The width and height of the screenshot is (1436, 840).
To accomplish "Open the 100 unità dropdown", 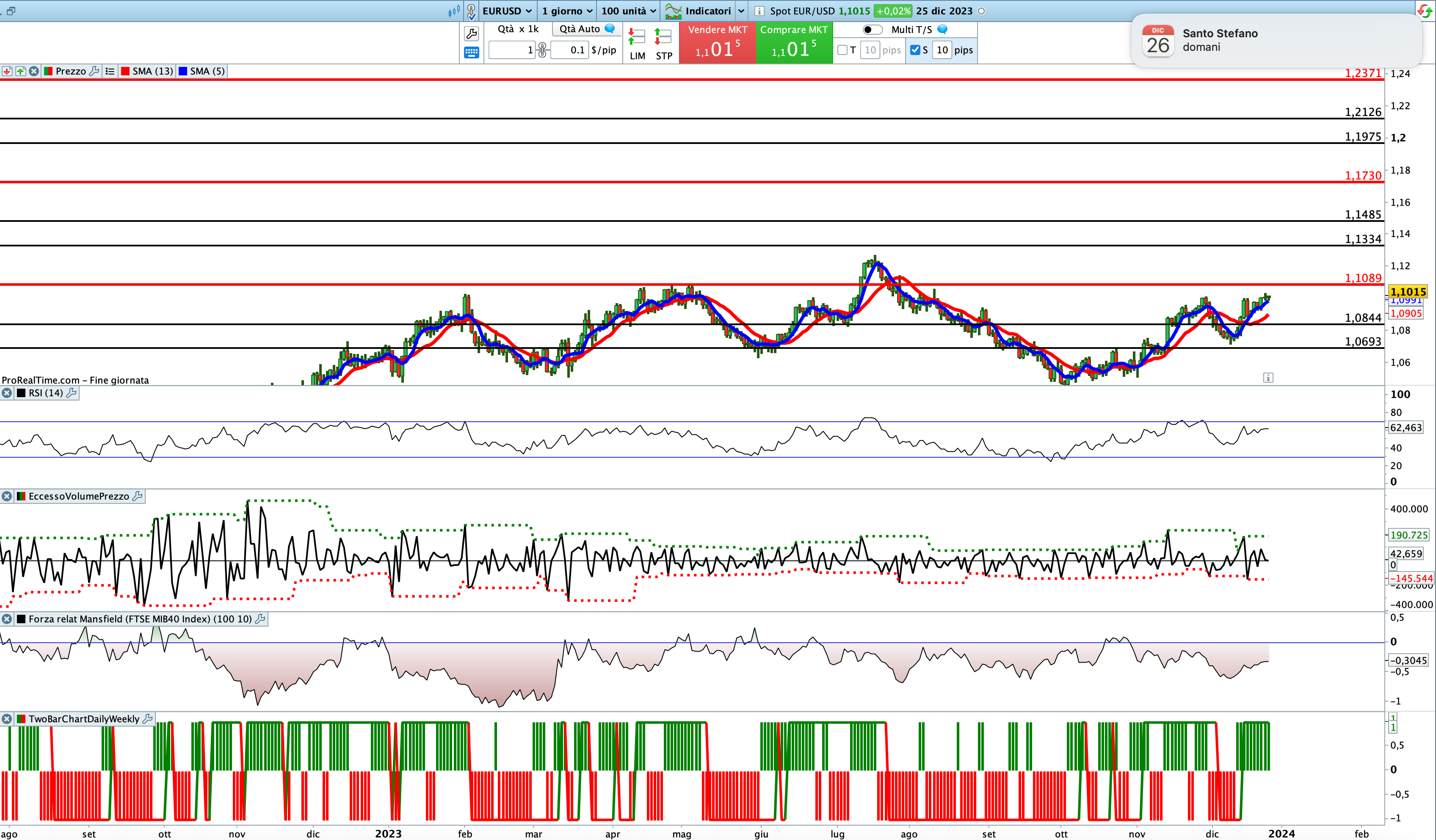I will coord(629,11).
